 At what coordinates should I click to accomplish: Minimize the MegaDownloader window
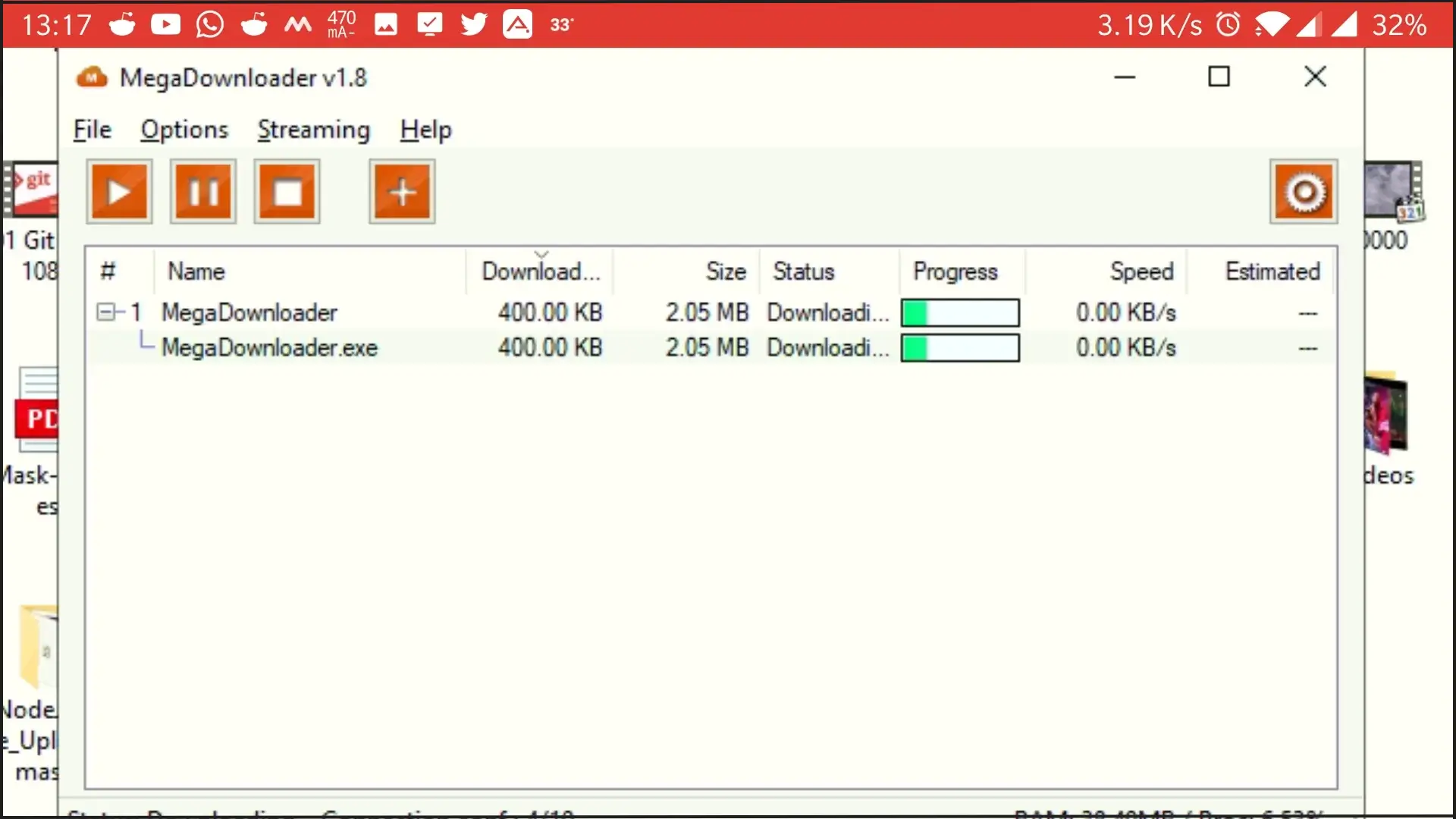[1125, 77]
